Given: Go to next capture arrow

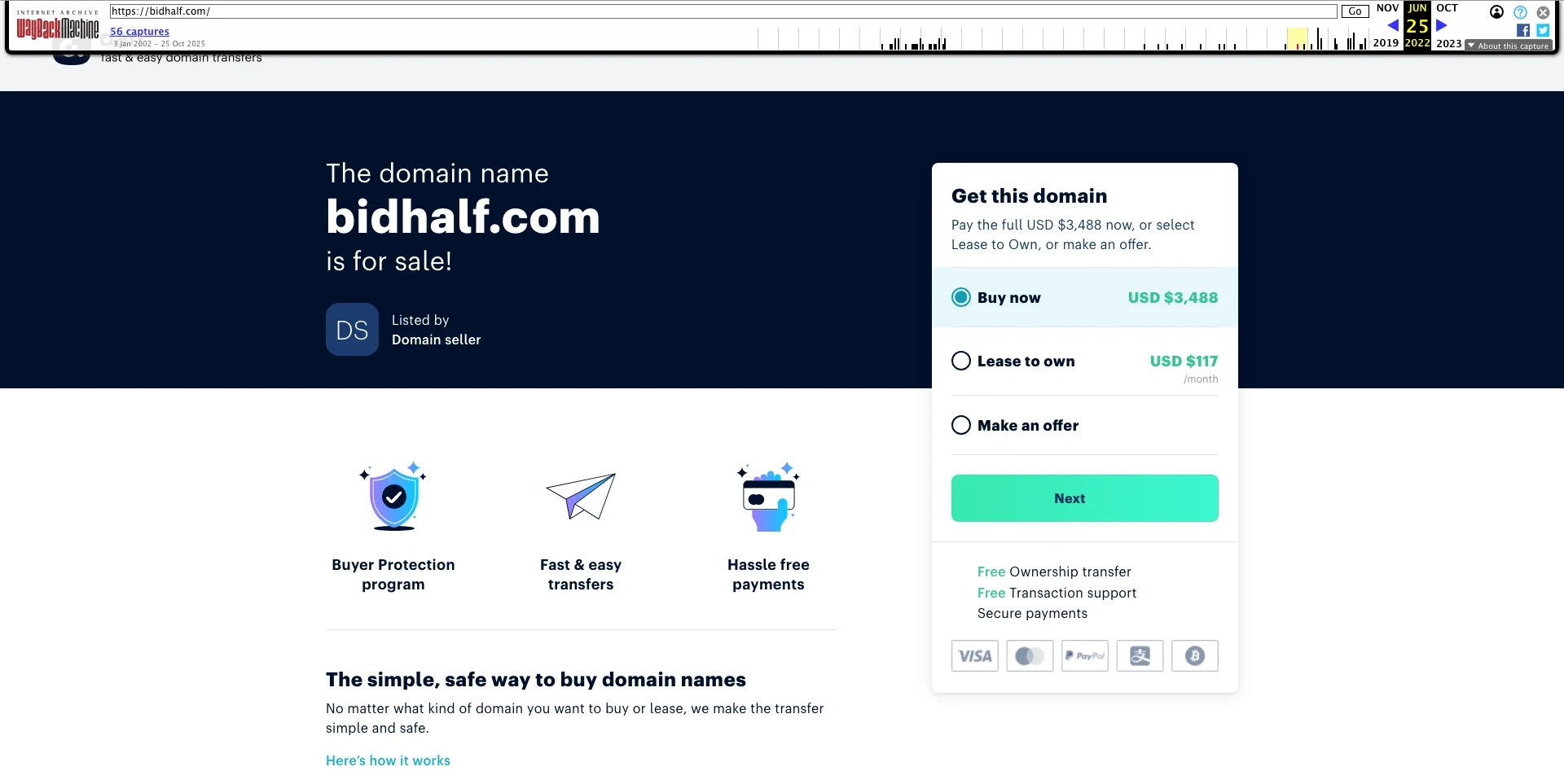Looking at the screenshot, I should coord(1442,25).
